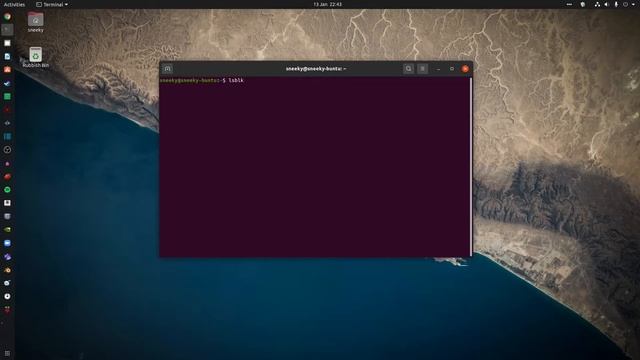
Task: Click the terminal's vertical scrollbar
Action: pos(471,167)
